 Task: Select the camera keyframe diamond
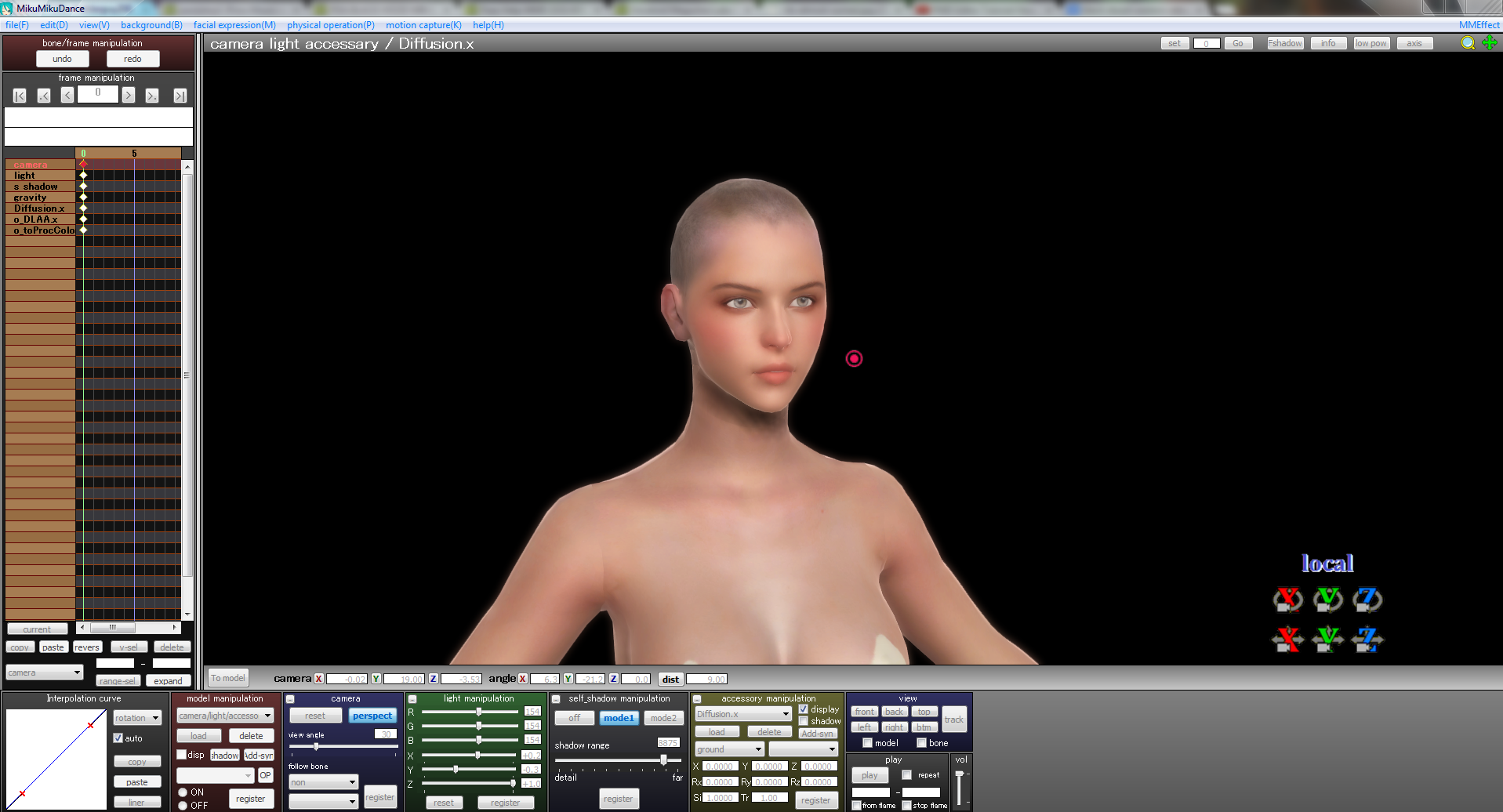[x=83, y=164]
